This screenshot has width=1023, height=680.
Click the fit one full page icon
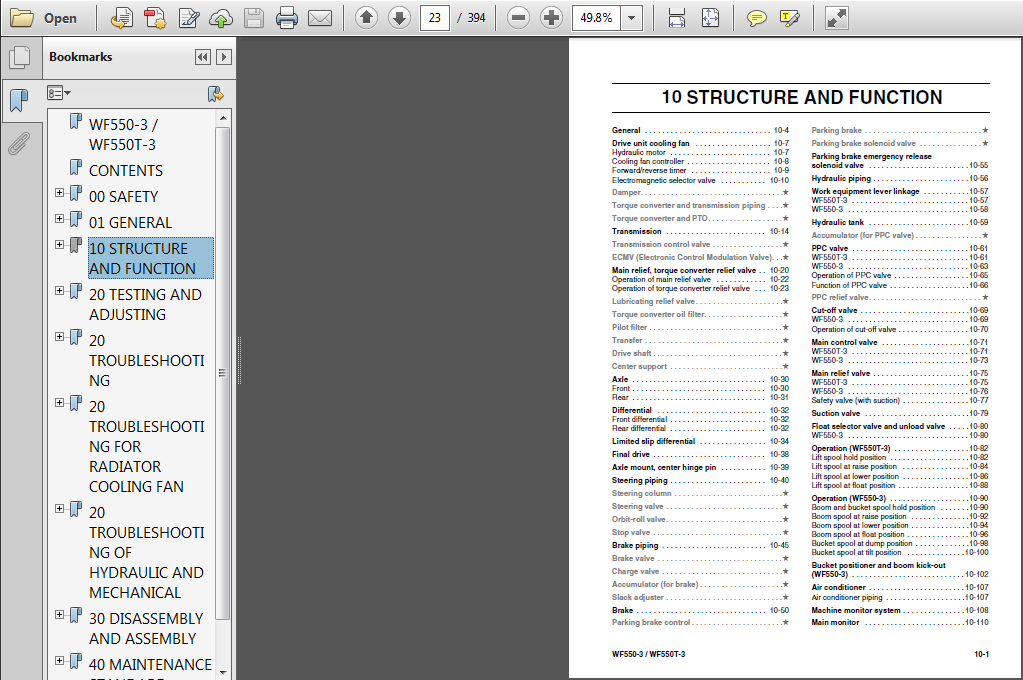[710, 18]
